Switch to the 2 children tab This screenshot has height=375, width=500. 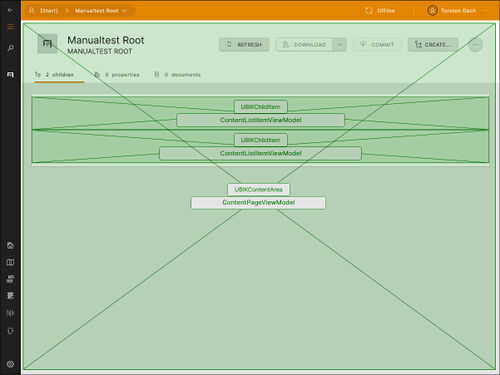[59, 75]
